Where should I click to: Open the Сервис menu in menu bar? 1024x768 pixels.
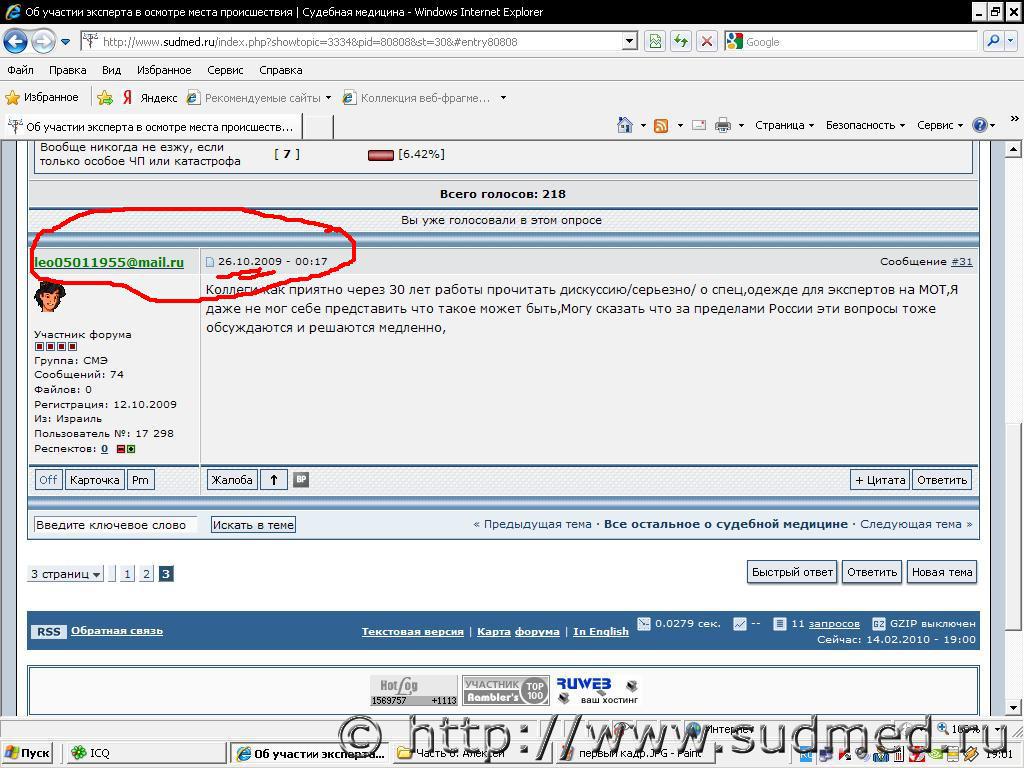[225, 70]
